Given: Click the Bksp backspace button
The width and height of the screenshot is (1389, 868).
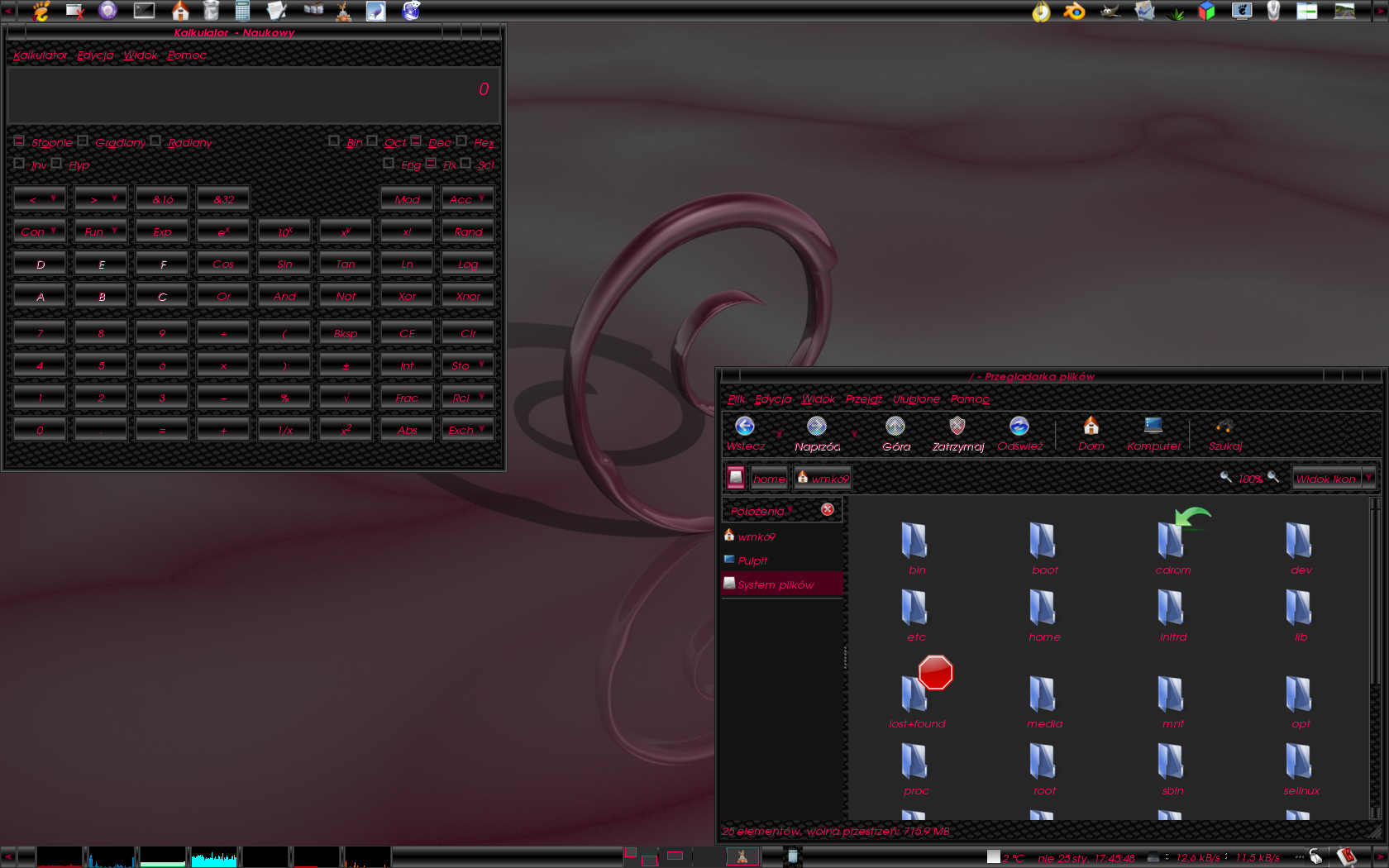Looking at the screenshot, I should (x=345, y=333).
